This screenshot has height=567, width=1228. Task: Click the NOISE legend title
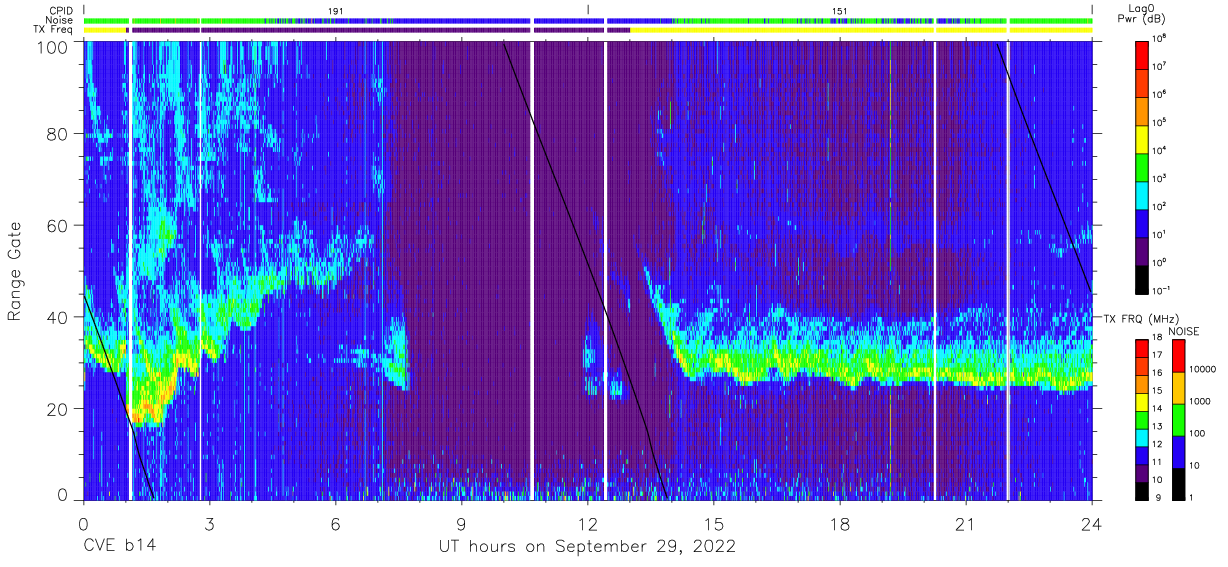point(1183,330)
